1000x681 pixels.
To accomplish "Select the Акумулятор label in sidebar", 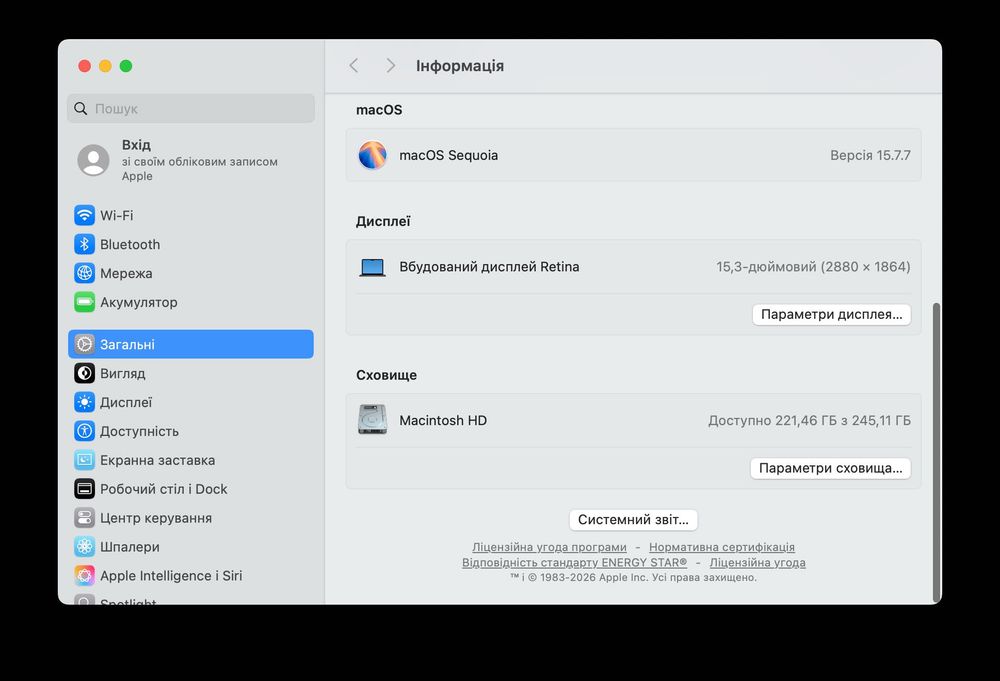I will tap(139, 302).
